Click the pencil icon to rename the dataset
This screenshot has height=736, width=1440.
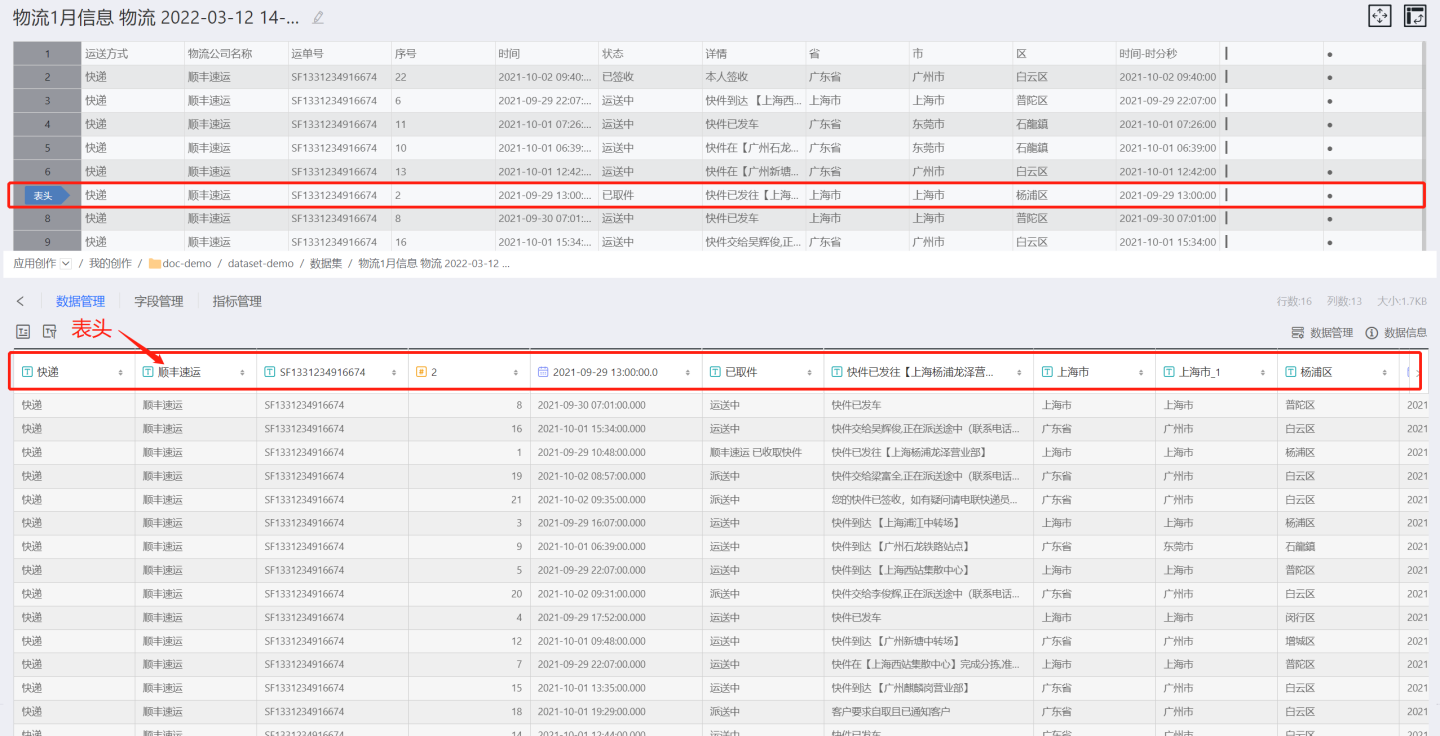point(318,17)
